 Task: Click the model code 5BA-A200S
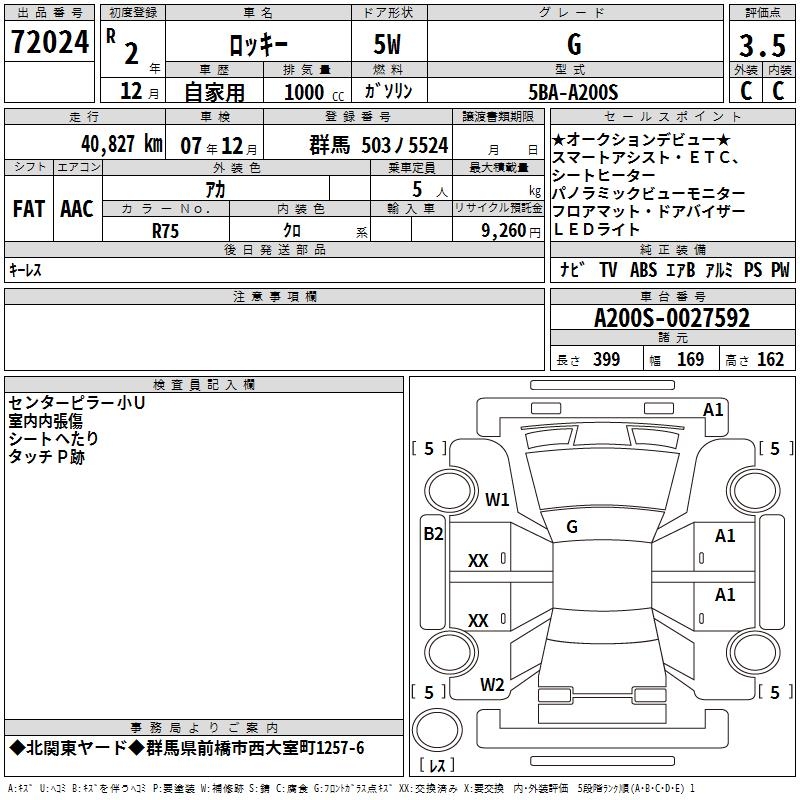[x=573, y=92]
